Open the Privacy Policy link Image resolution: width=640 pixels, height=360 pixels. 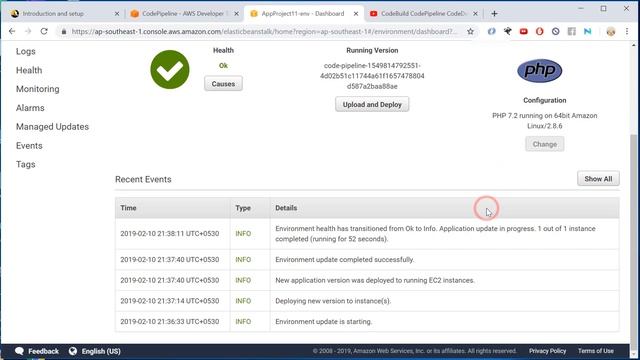point(547,351)
